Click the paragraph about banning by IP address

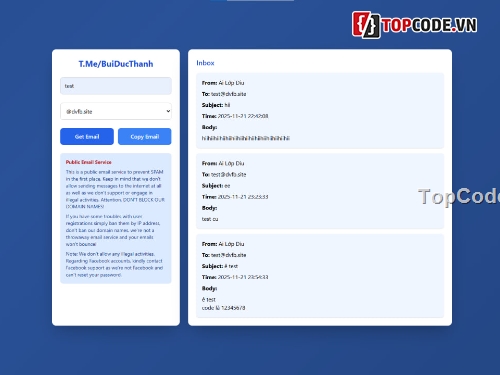113,230
